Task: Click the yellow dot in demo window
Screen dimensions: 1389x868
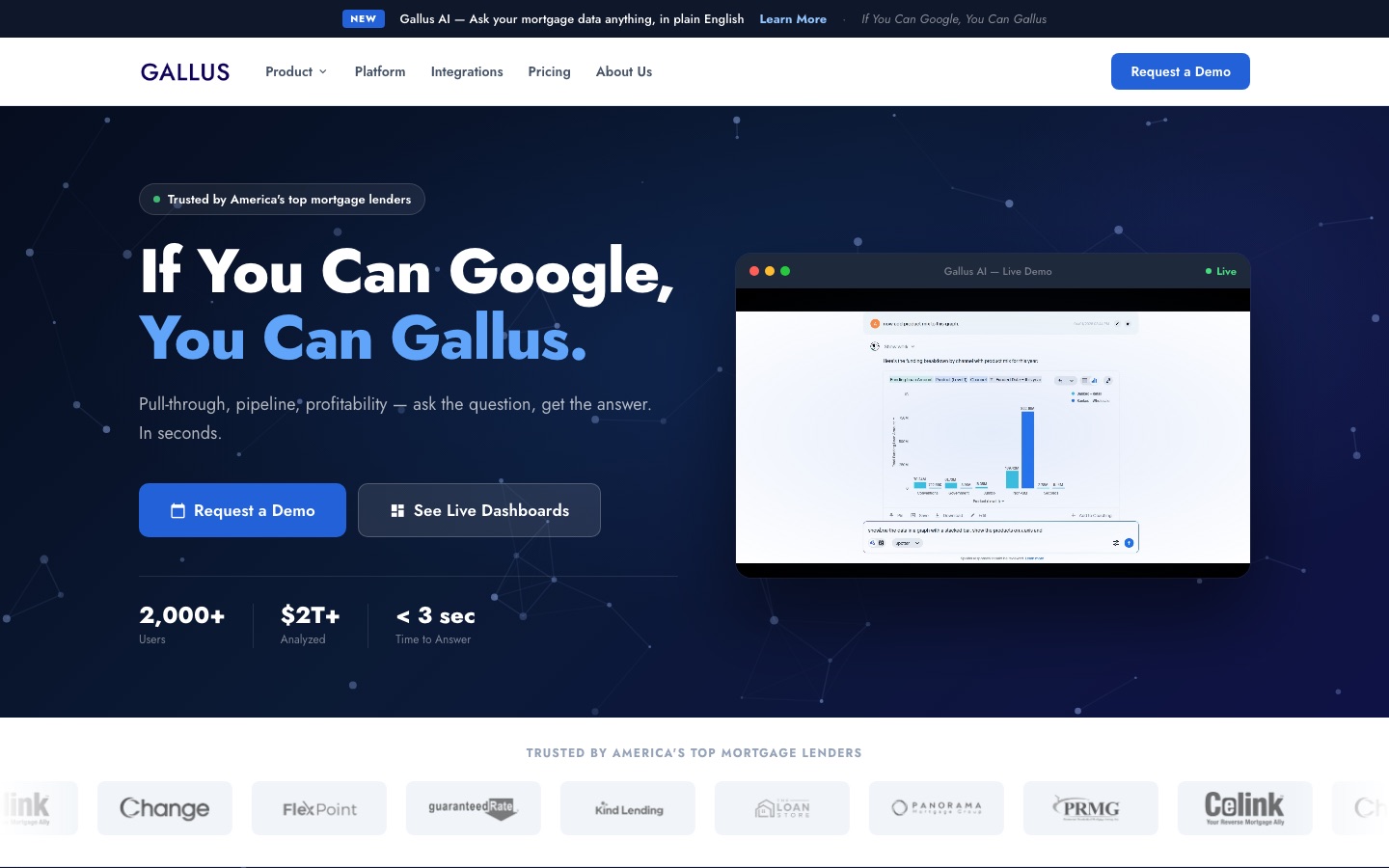Action: (770, 271)
